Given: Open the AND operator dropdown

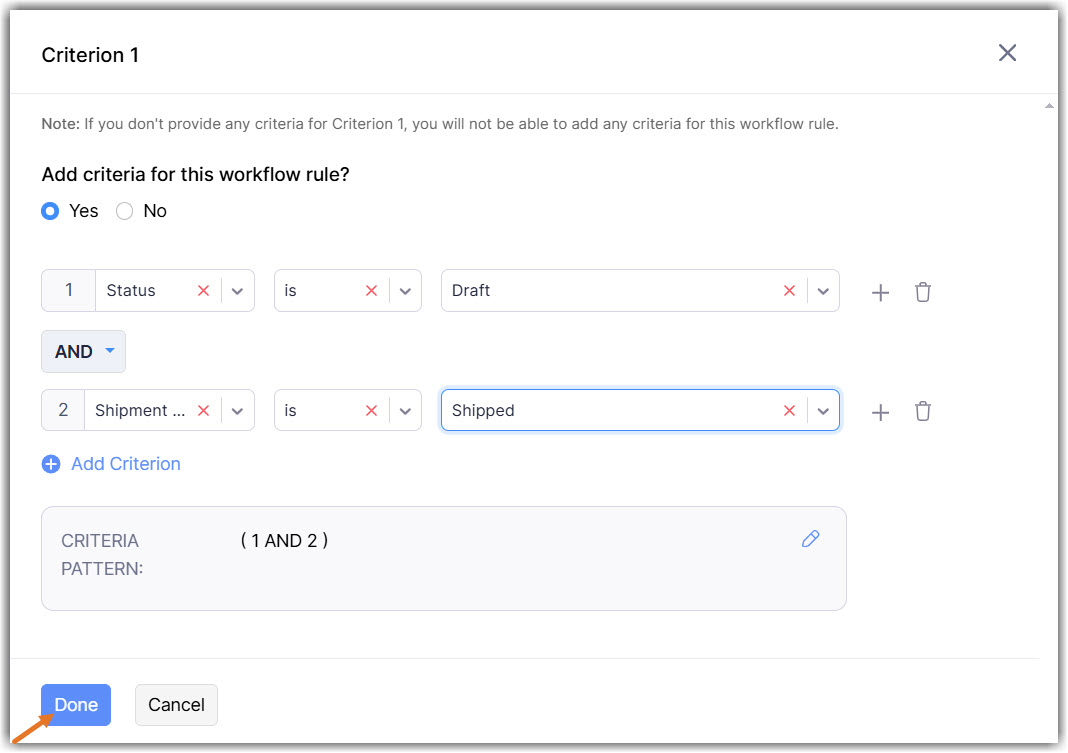Looking at the screenshot, I should pos(83,352).
